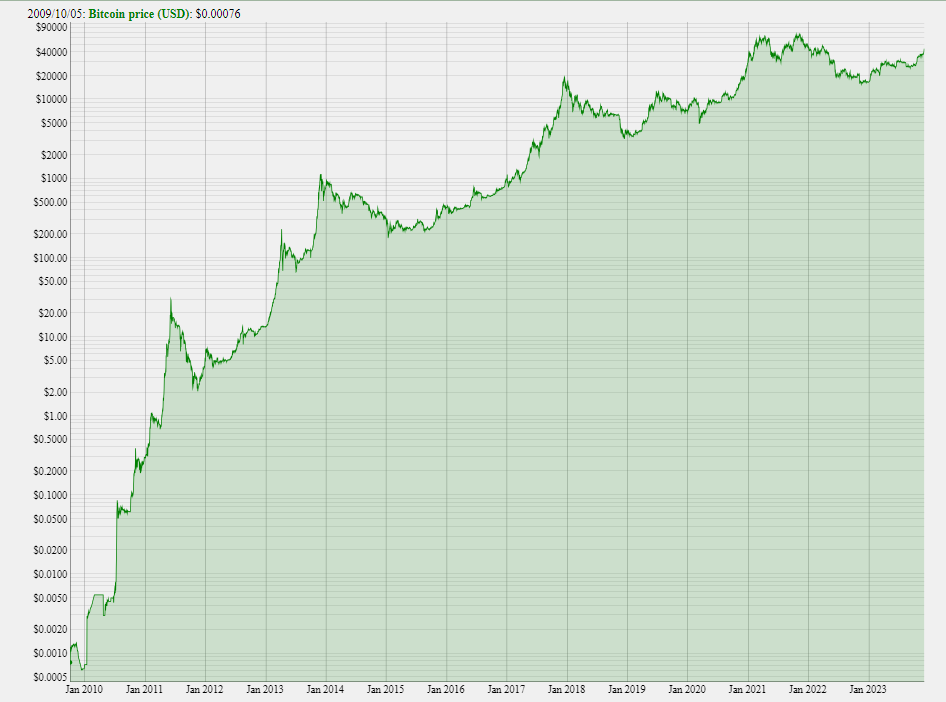
Task: Click the Jan 2019 x-axis label
Action: tap(627, 689)
